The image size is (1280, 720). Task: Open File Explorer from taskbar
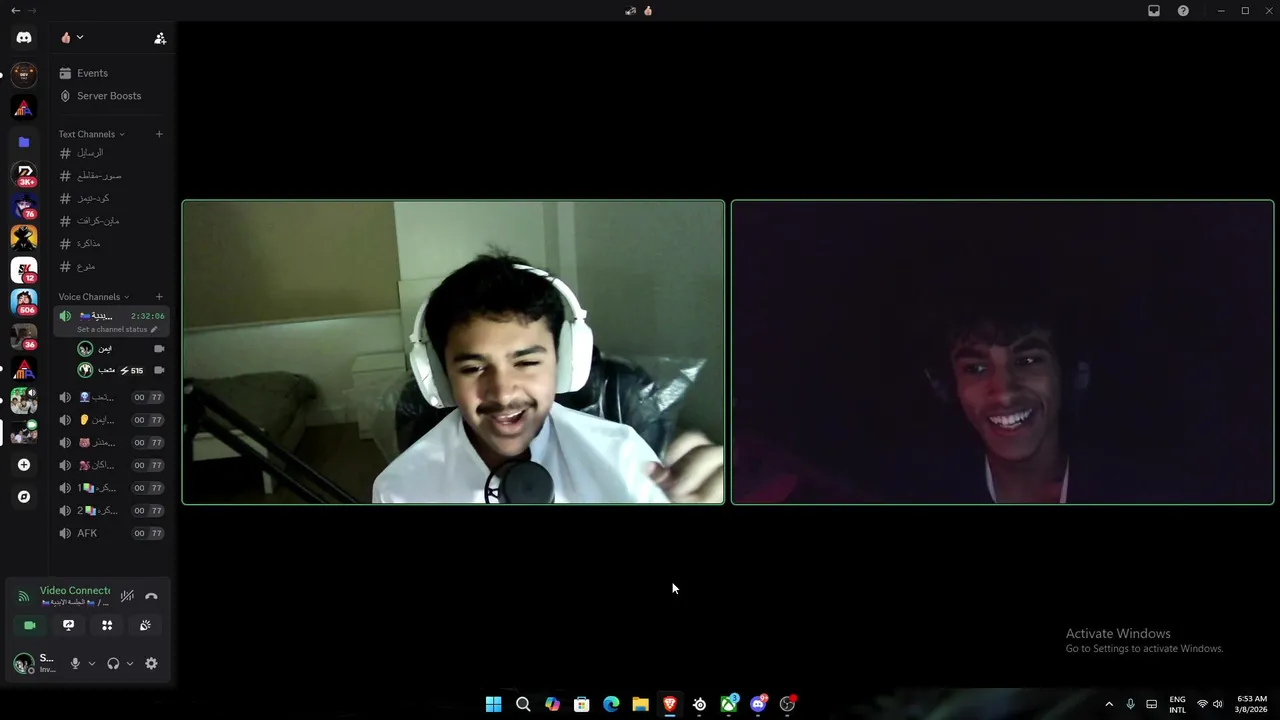tap(641, 704)
